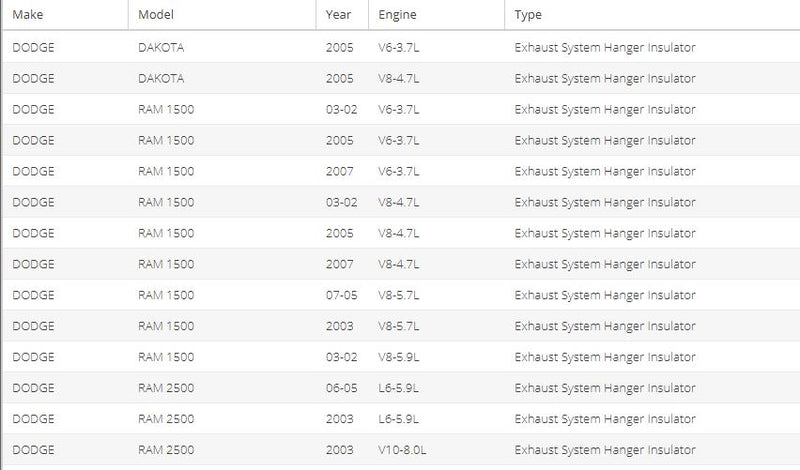Click the V8-5.9L engine cell
800x470 pixels.
[x=399, y=357]
